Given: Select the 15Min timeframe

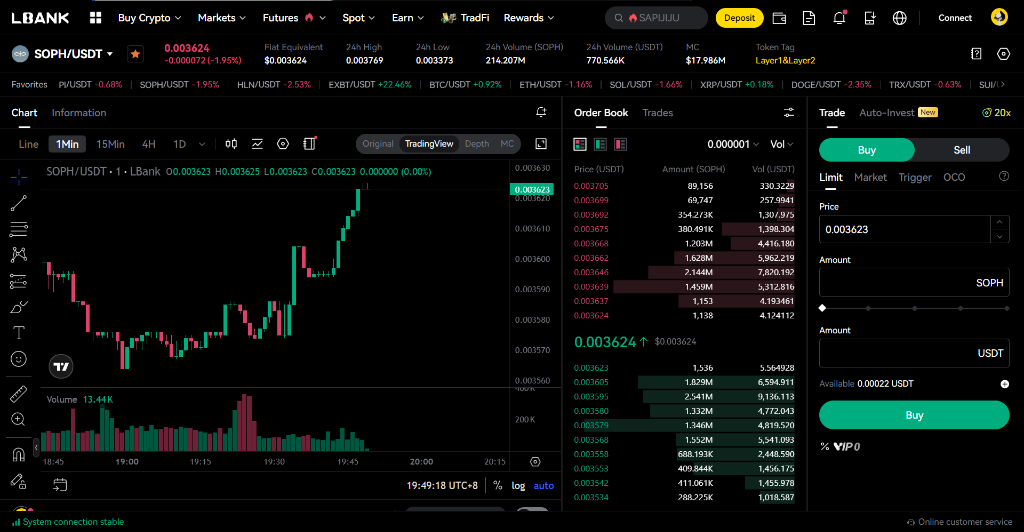Looking at the screenshot, I should [x=110, y=144].
